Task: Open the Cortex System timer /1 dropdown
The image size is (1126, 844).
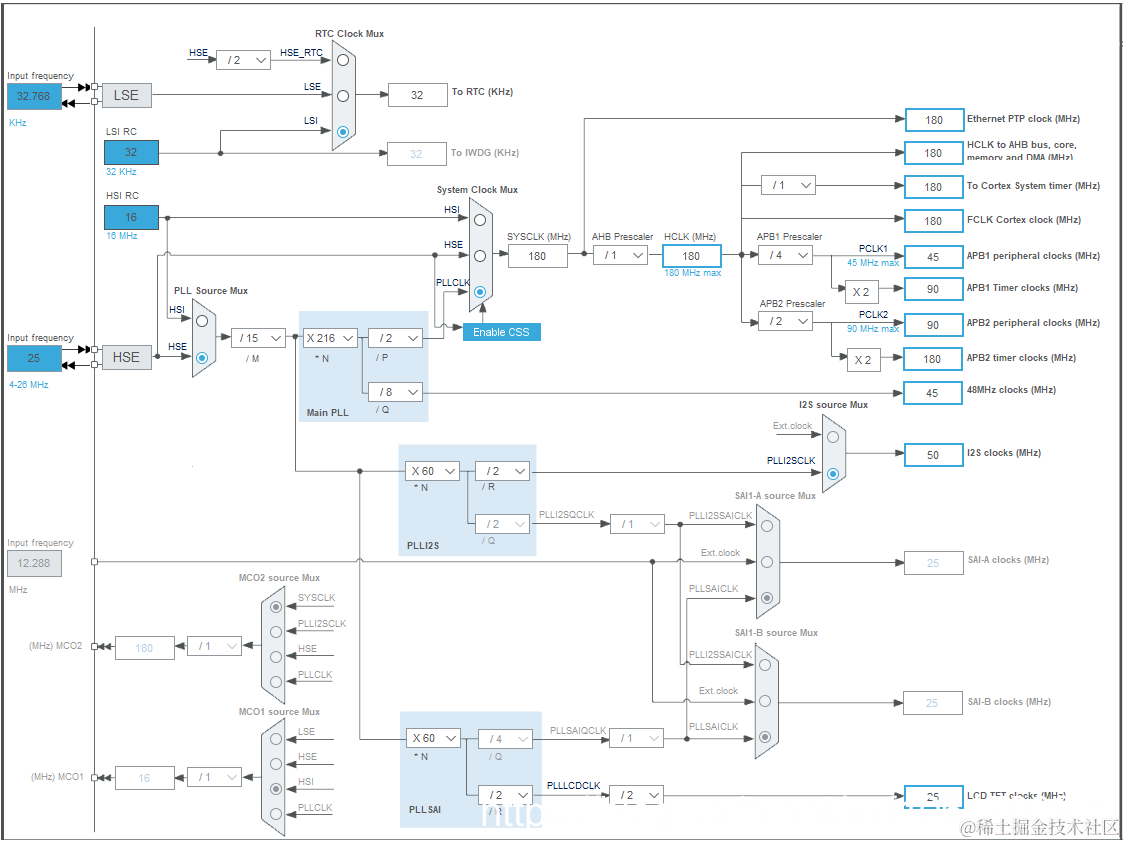Action: coord(788,185)
